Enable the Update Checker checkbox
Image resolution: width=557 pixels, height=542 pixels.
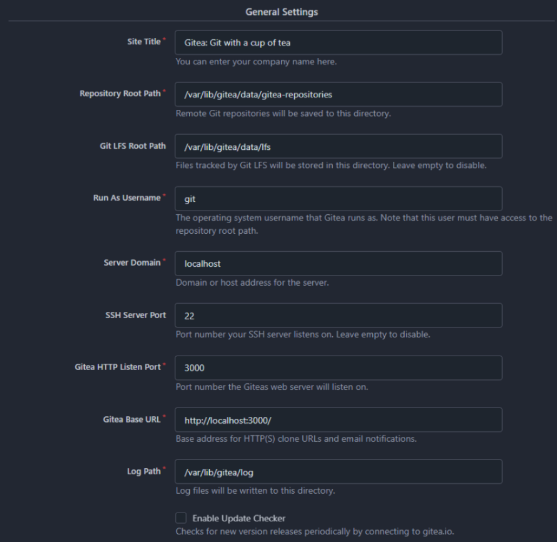point(181,518)
